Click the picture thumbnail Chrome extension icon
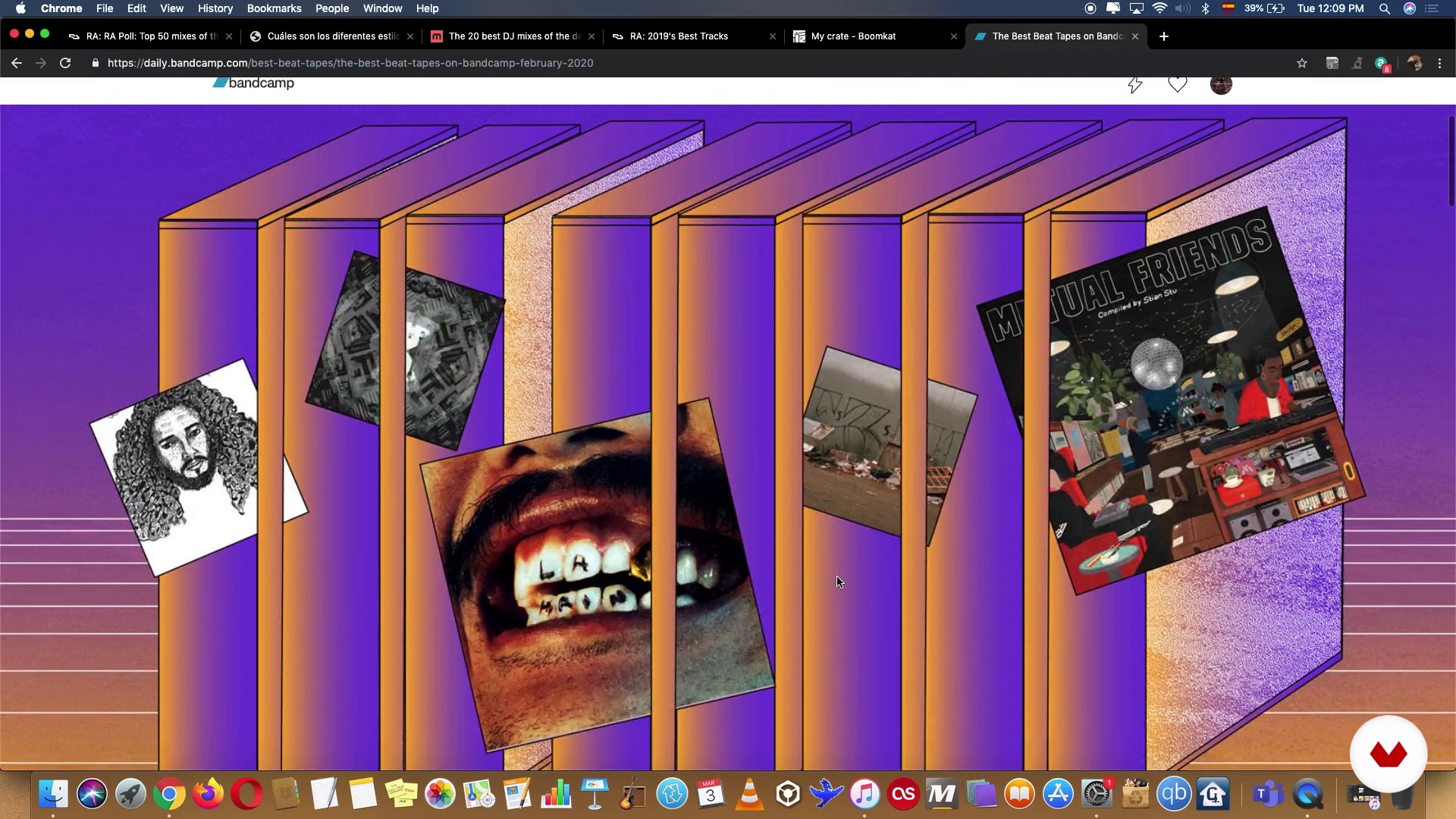 coord(1332,63)
